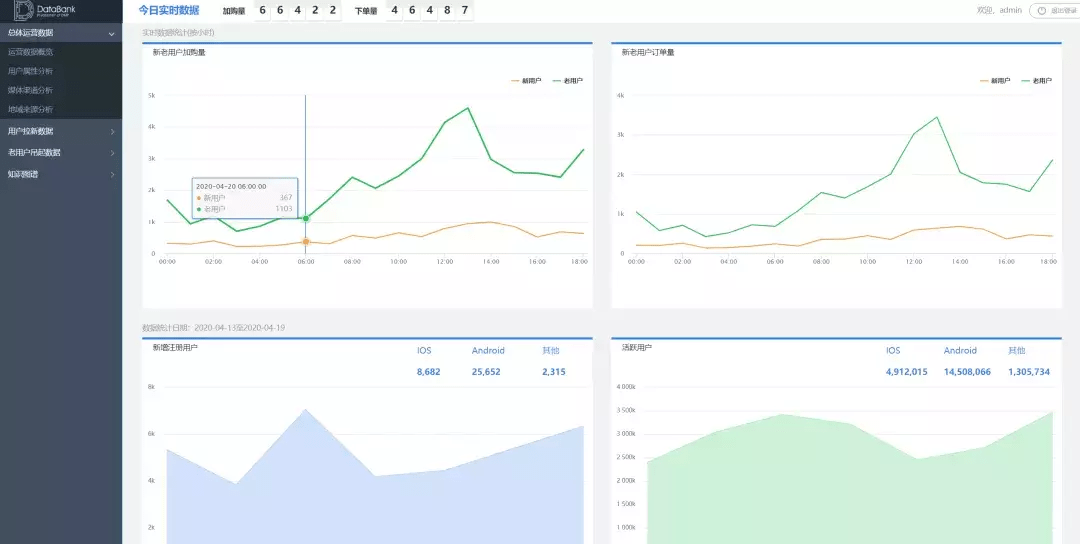Image resolution: width=1080 pixels, height=544 pixels.
Task: Open 运营数据概览 in the sidebar
Action: click(x=31, y=52)
